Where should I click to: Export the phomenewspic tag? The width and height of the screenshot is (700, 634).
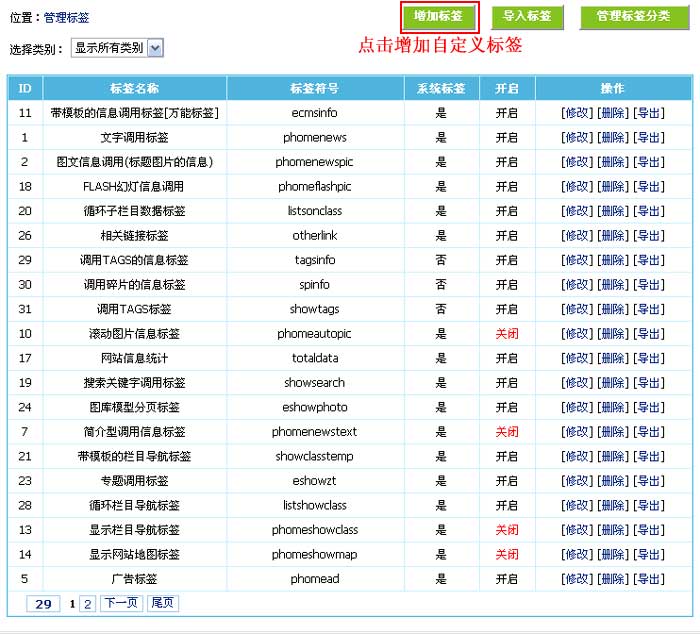pyautogui.click(x=649, y=162)
